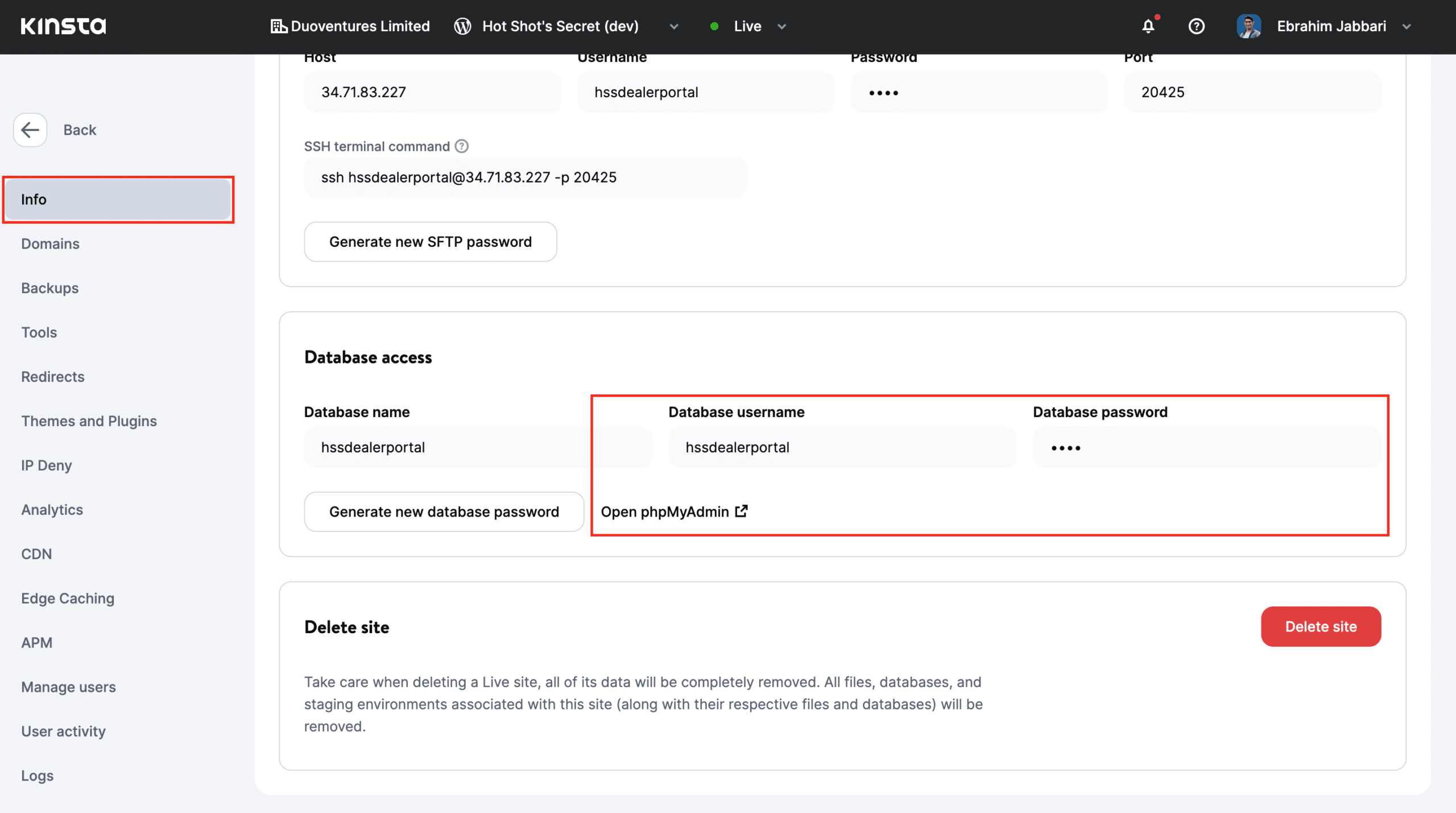Click Generate new SFTP password

click(430, 242)
